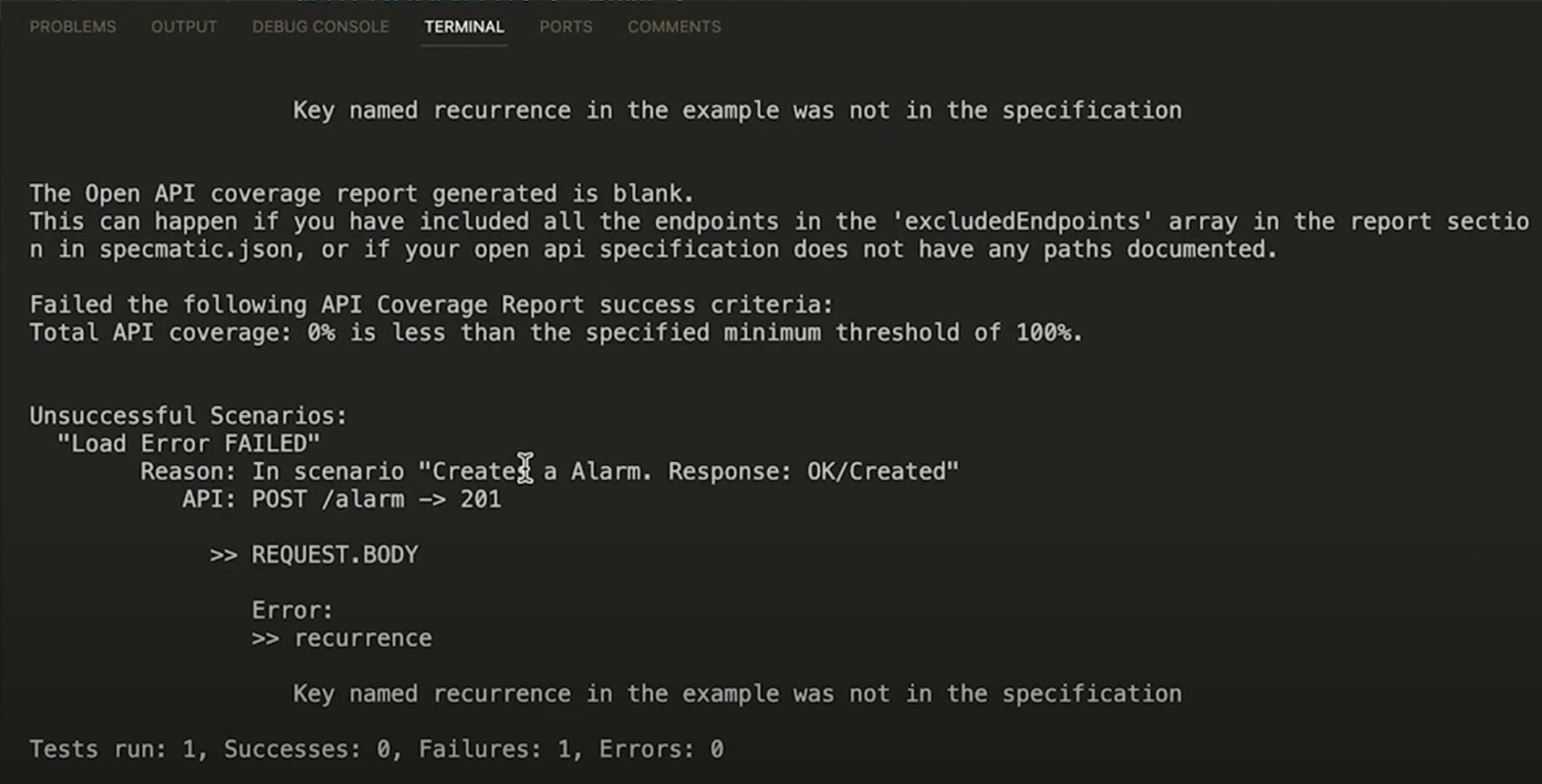
Task: Click the 'API: POST /alarm -> 201' line
Action: pos(341,499)
